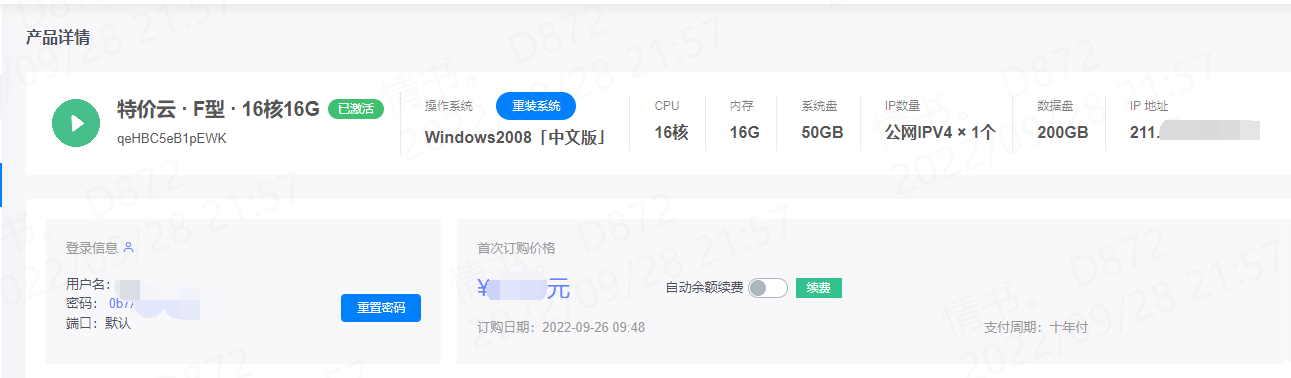1291x378 pixels.
Task: Click the 重置密码 button
Action: coord(381,308)
